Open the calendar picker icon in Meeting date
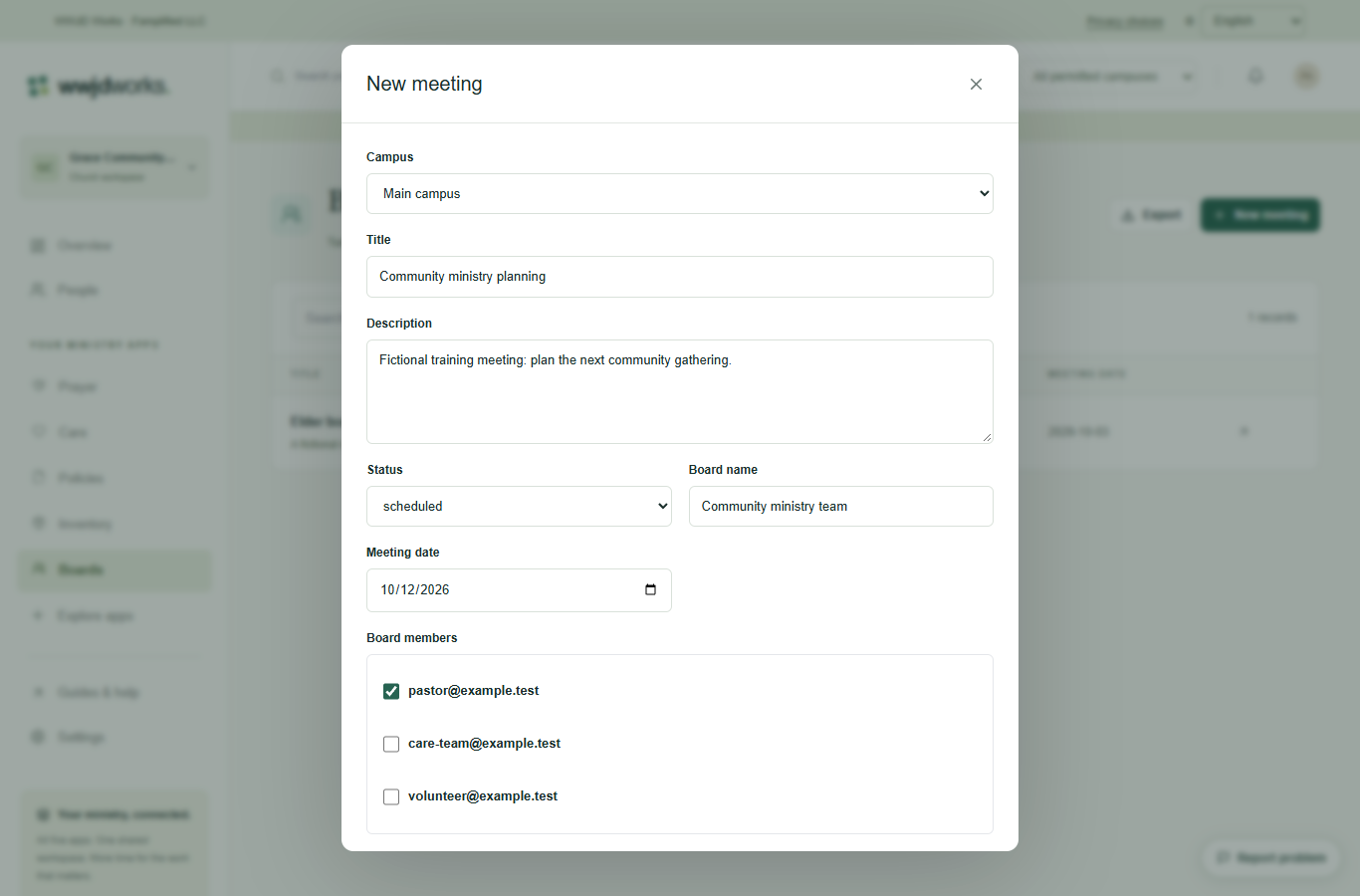The image size is (1360, 896). coord(650,589)
